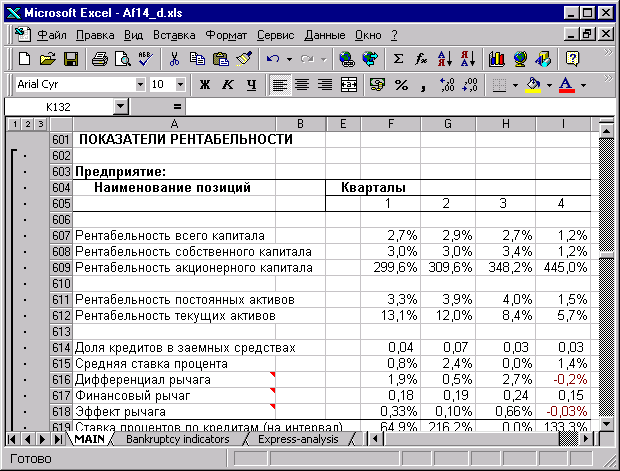Apply the red font color A
This screenshot has width=620, height=471.
click(567, 85)
